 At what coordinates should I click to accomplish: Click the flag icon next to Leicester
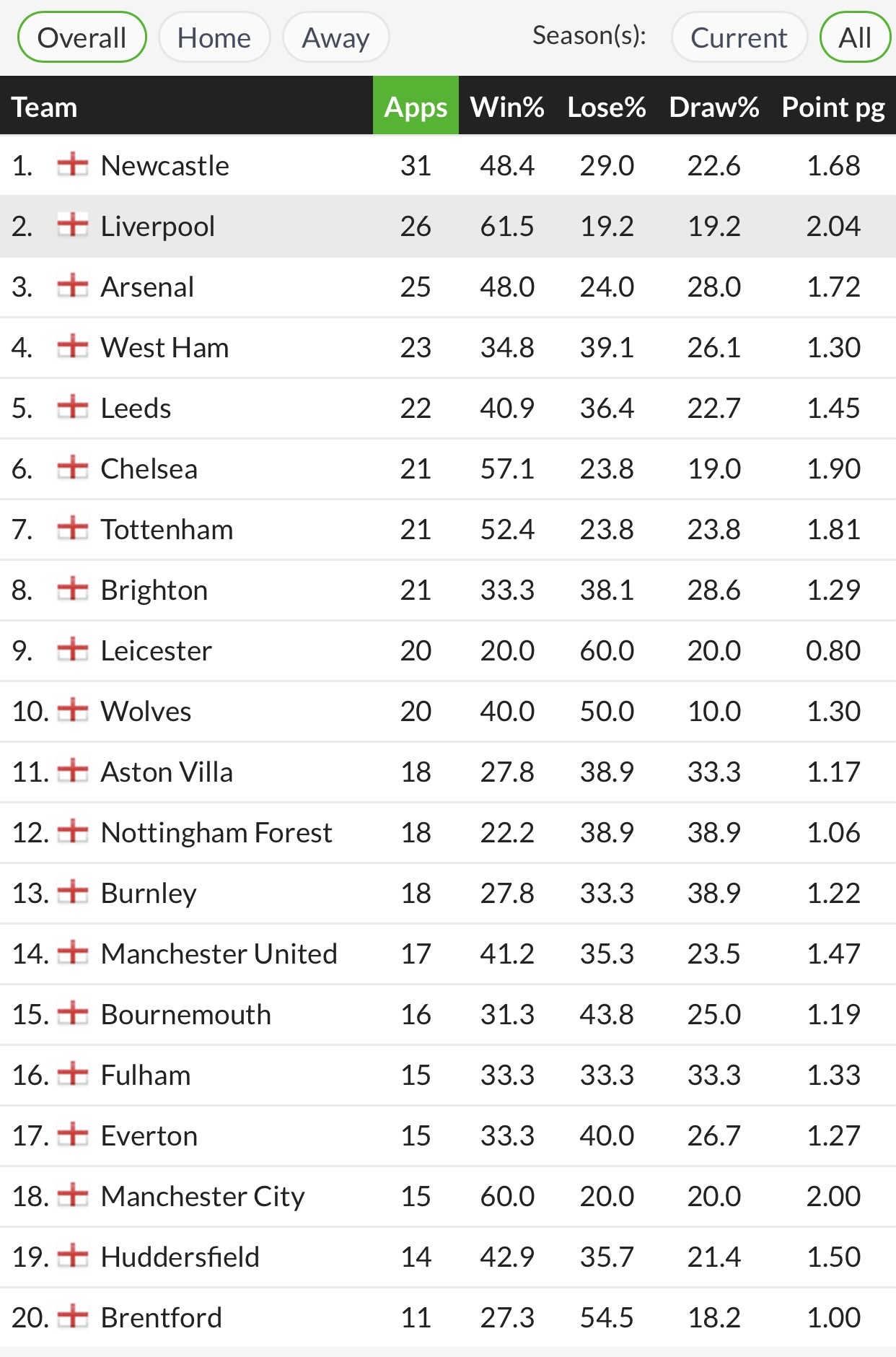pos(73,650)
